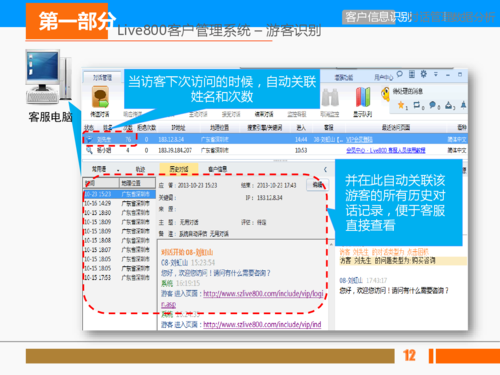The width and height of the screenshot is (500, 375).
Task: Click the chat scrollbar up arrow
Action: (x=331, y=244)
